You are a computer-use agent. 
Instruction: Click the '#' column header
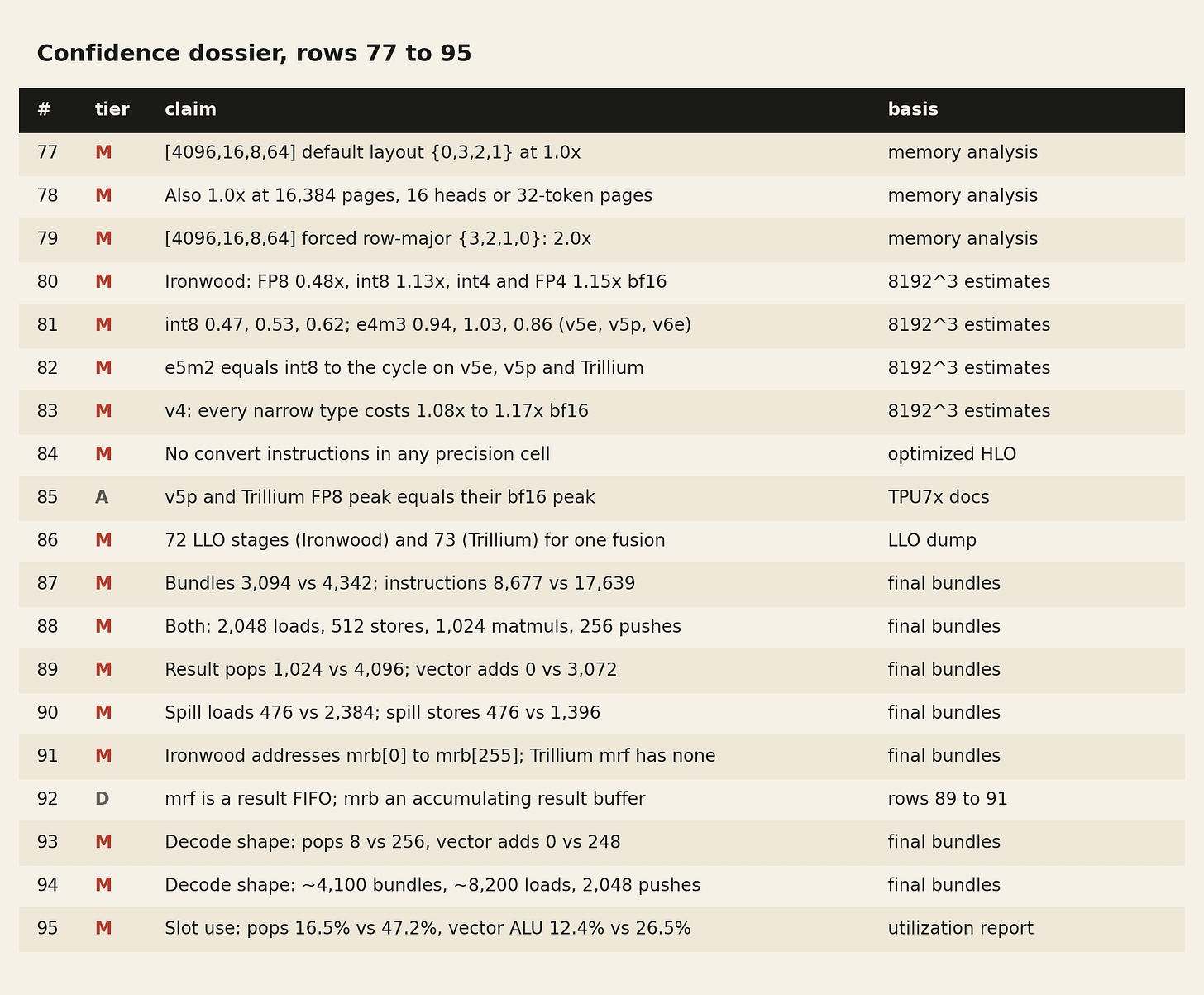(x=44, y=110)
